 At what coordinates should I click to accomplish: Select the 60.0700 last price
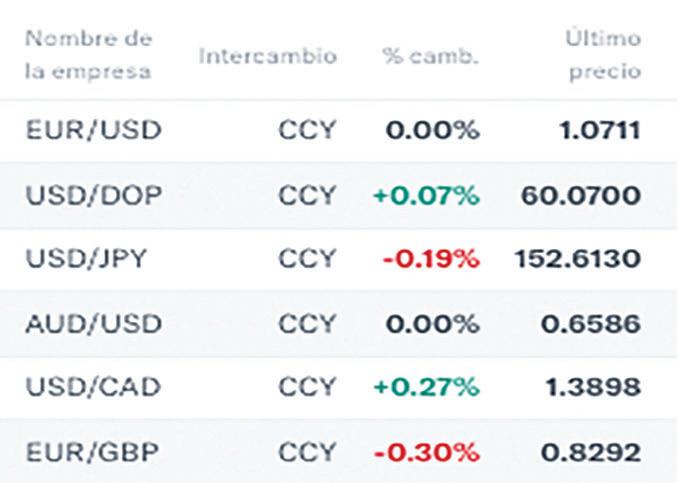tap(581, 195)
